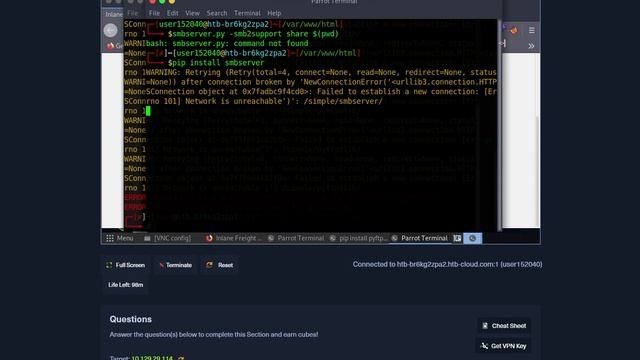Click the Firefox page vertical scrollbar
Screen dimensions: 640x360
tap(538, 140)
